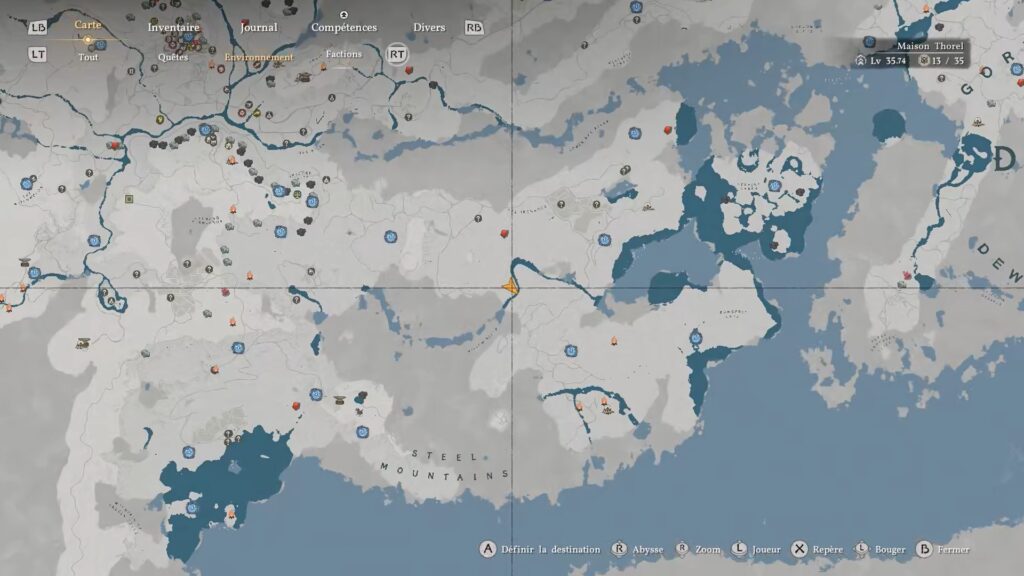
Task: Select the Environnement map filter
Action: click(259, 57)
